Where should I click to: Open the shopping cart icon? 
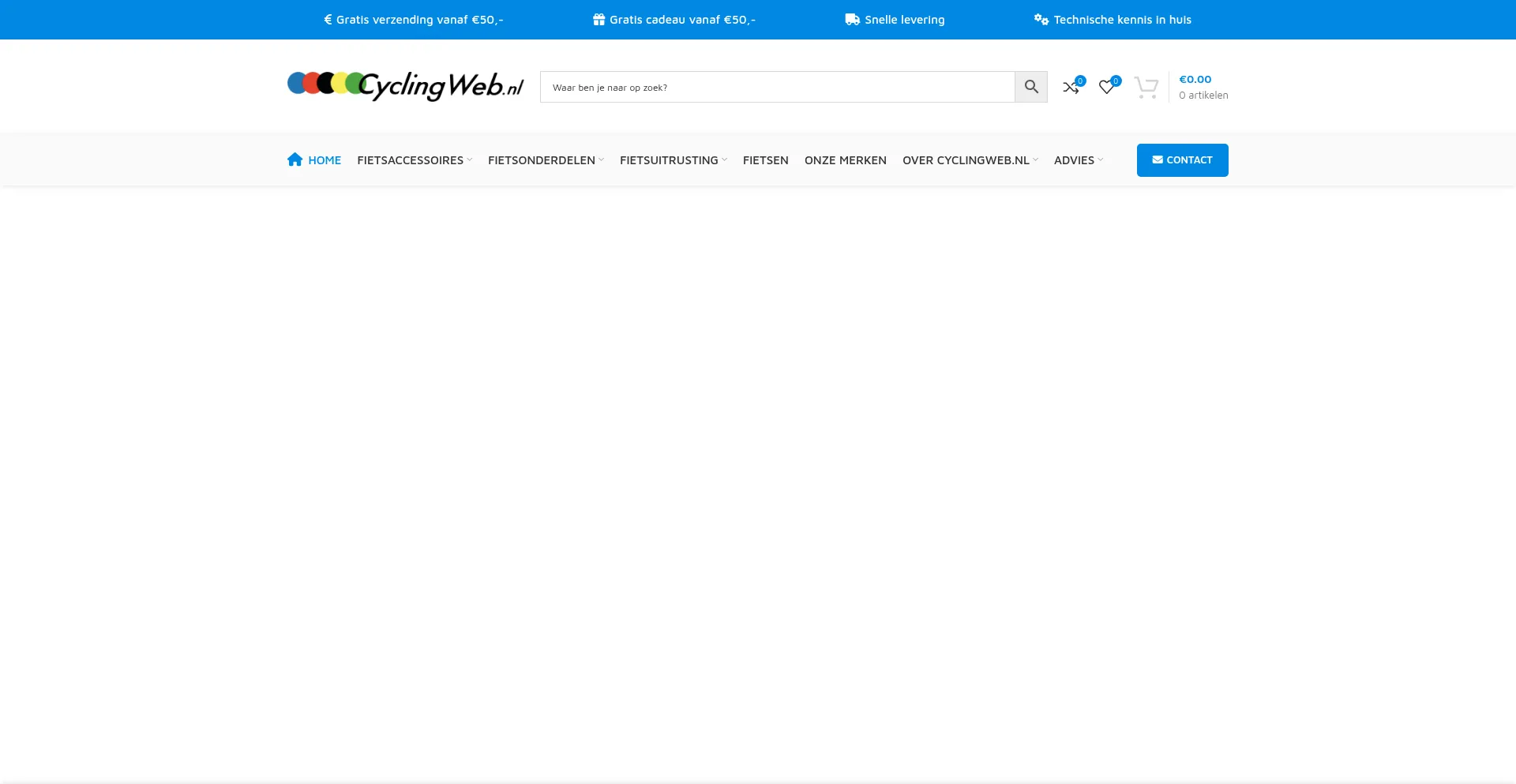click(x=1146, y=88)
